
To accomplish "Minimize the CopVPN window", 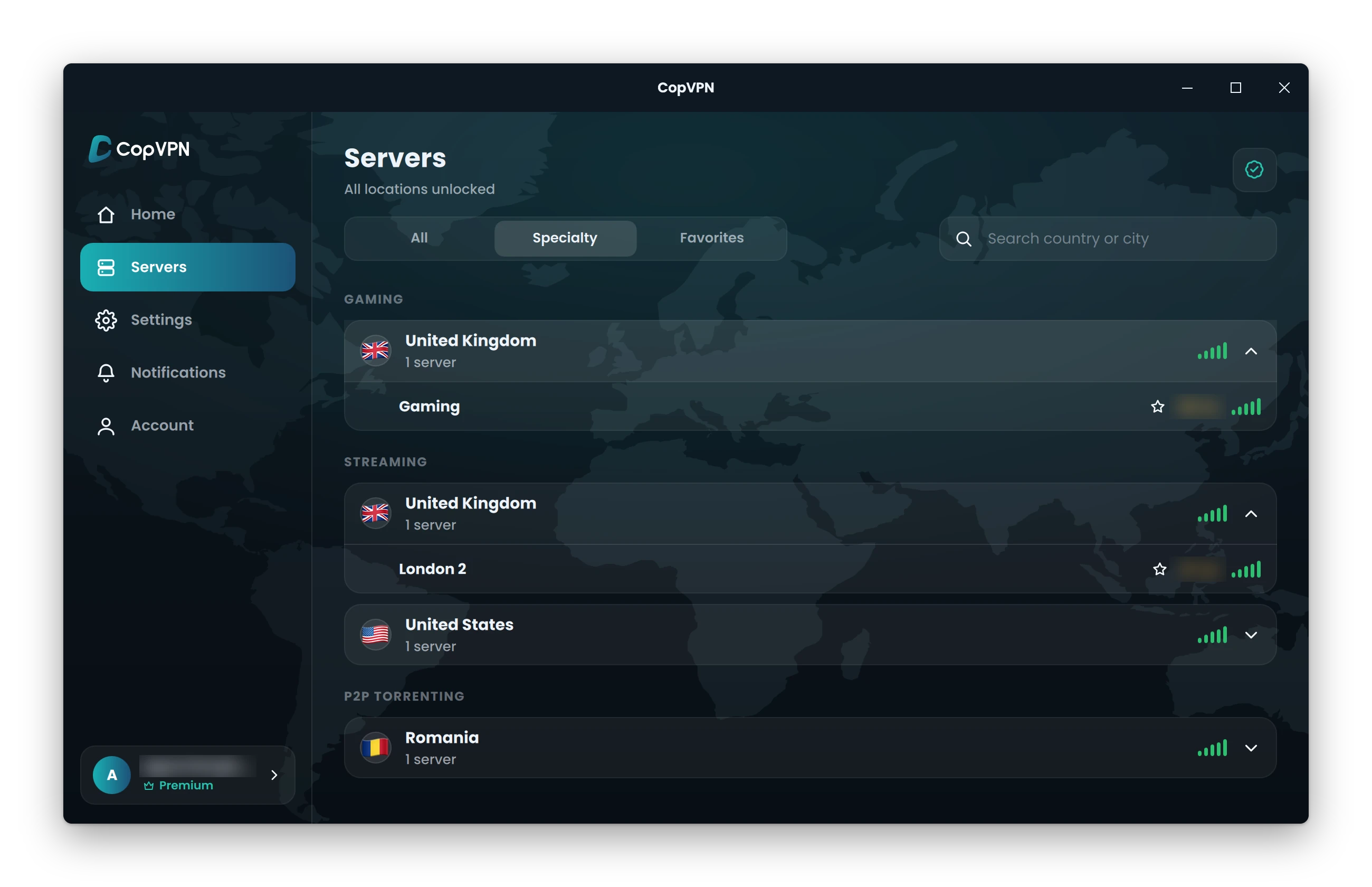I will tap(1187, 88).
